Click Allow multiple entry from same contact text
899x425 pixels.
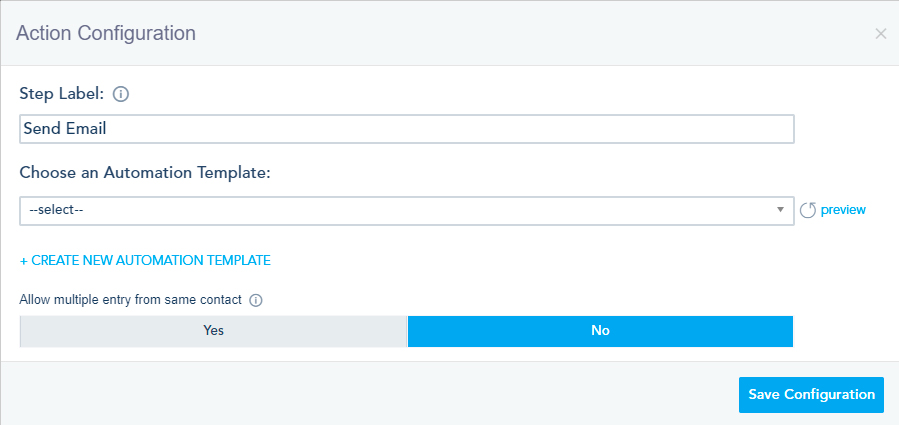(130, 300)
